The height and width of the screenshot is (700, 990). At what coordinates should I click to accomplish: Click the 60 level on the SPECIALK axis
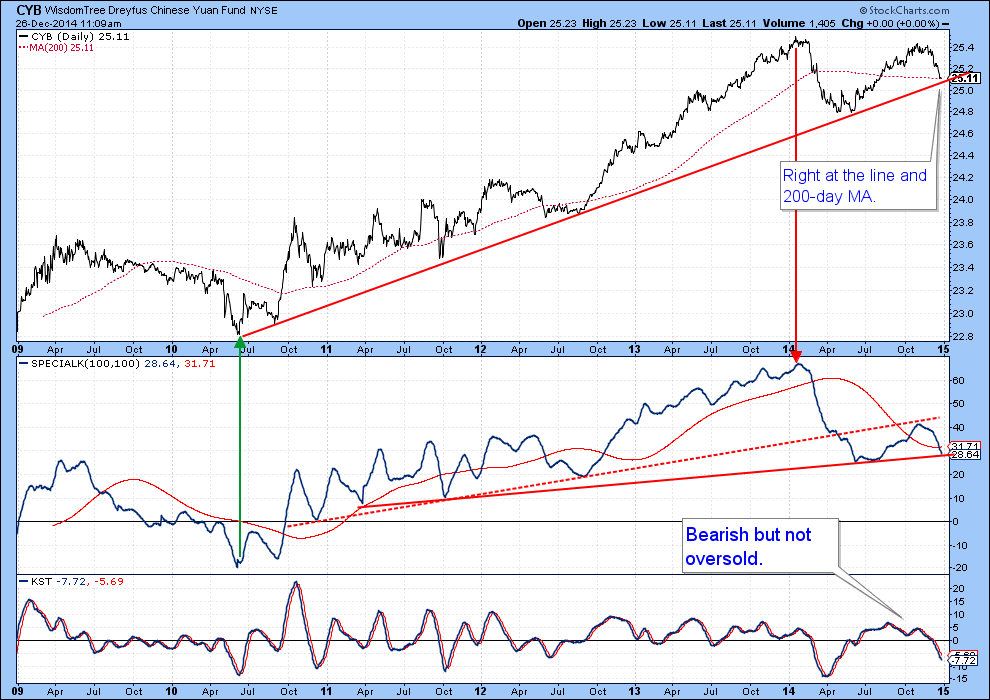tap(958, 381)
